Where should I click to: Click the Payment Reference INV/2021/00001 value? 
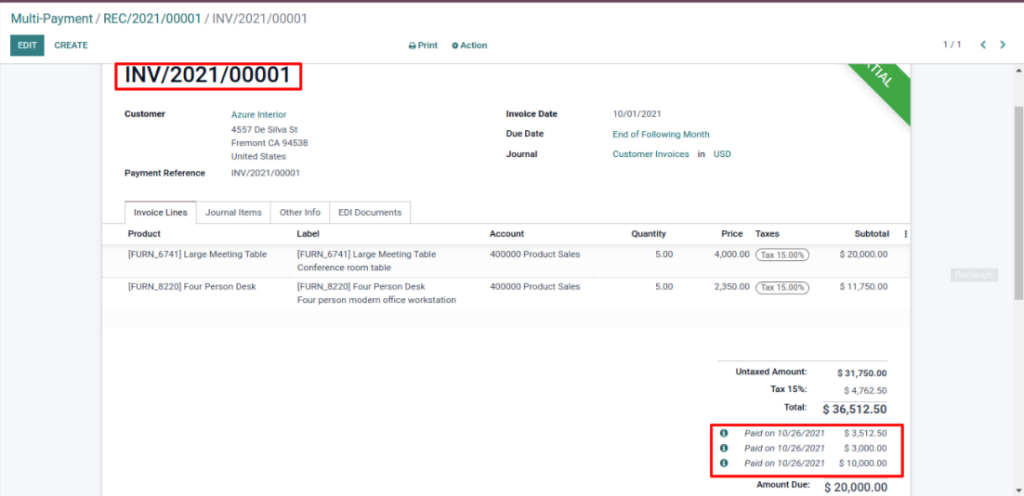(x=266, y=174)
